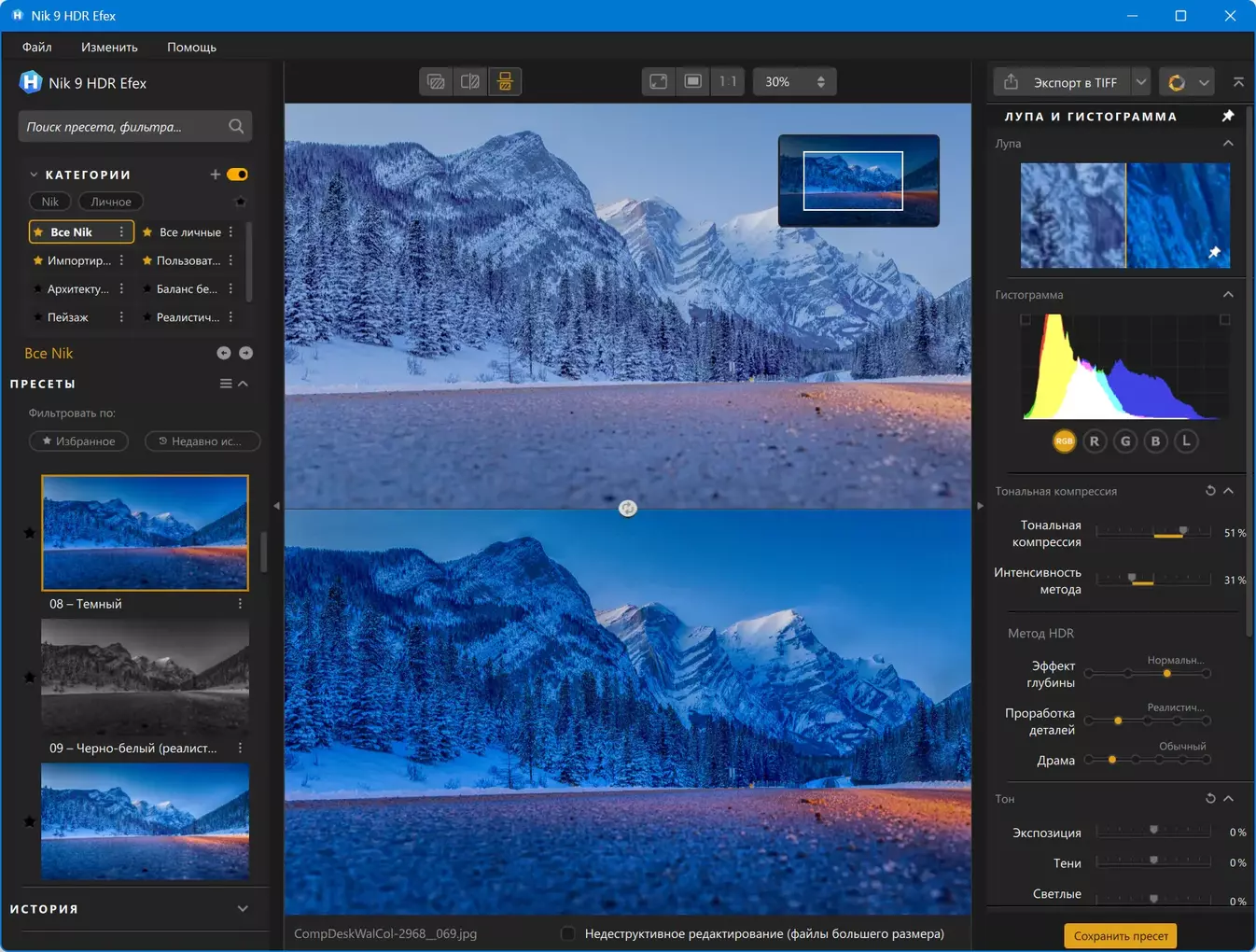1256x952 pixels.
Task: Select the split preview compare icon
Action: point(470,82)
